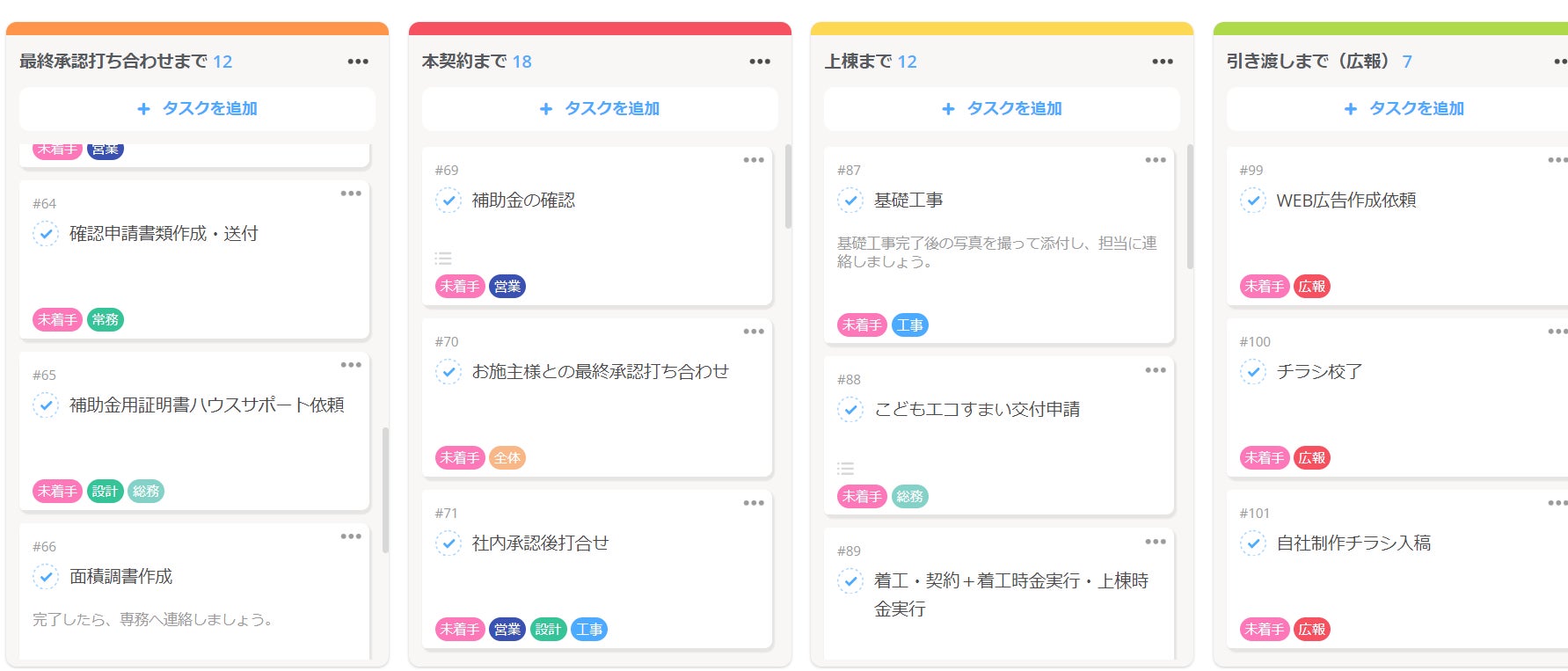Open options menu for card #64
Image resolution: width=1568 pixels, height=671 pixels.
(x=351, y=193)
